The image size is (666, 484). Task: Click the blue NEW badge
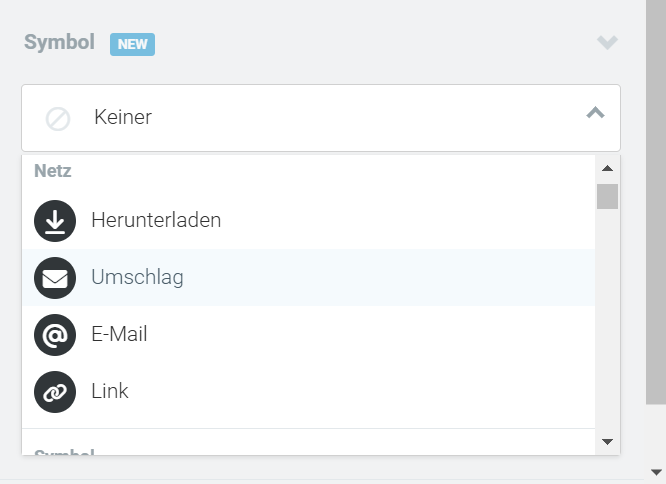133,44
